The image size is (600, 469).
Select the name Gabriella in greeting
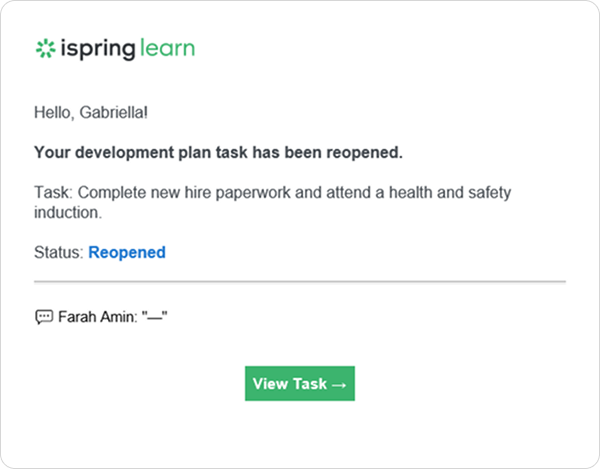(x=112, y=113)
